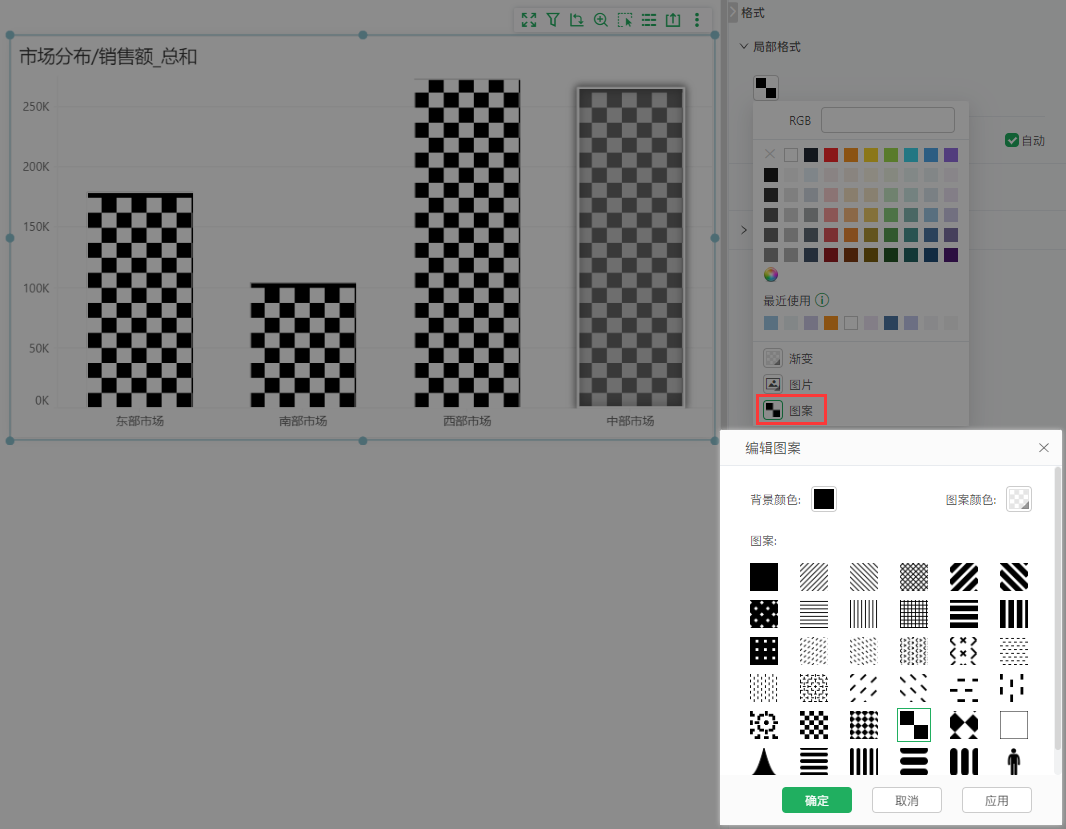Open the three-dot more options menu

(697, 20)
